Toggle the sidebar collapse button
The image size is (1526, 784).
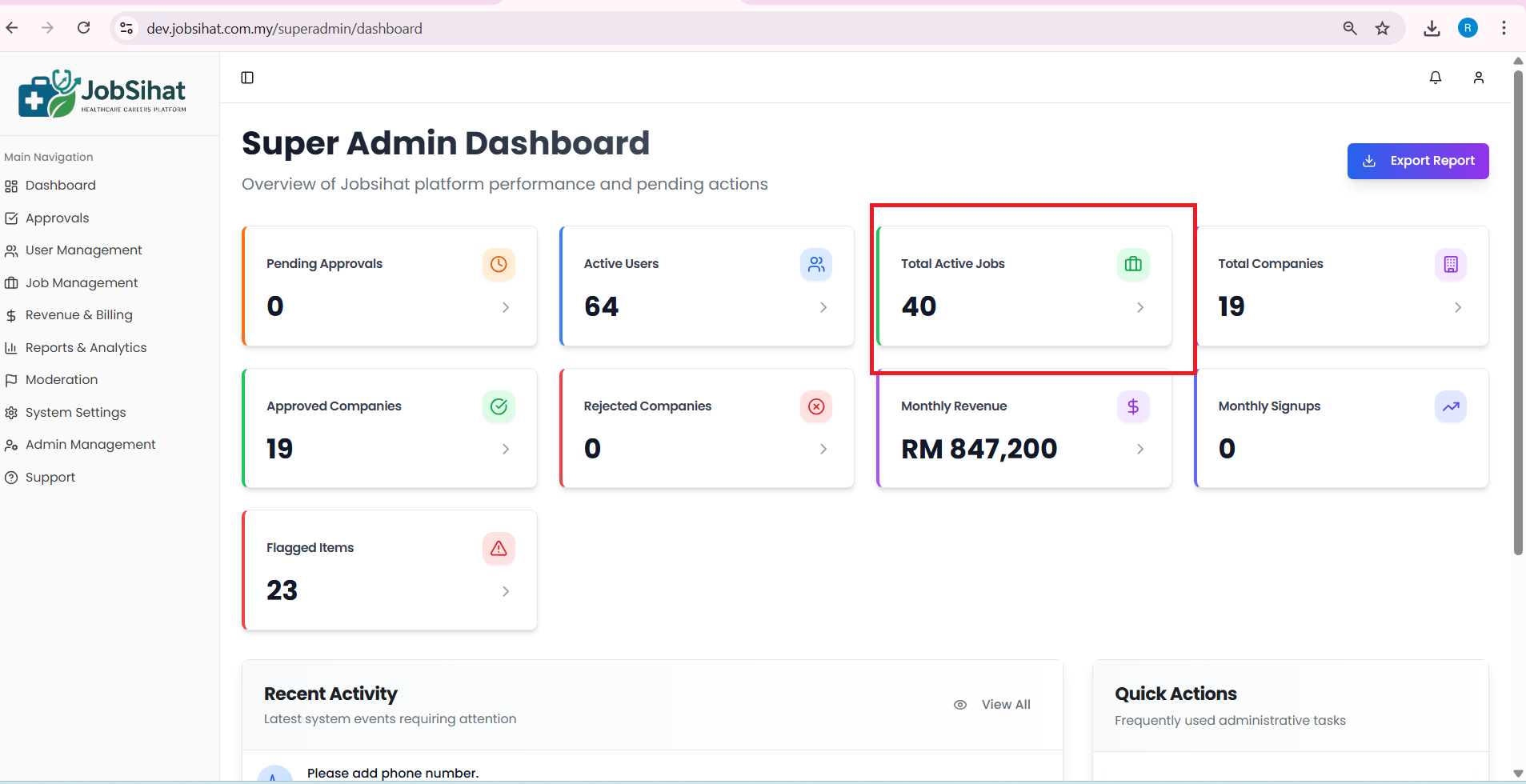[247, 78]
